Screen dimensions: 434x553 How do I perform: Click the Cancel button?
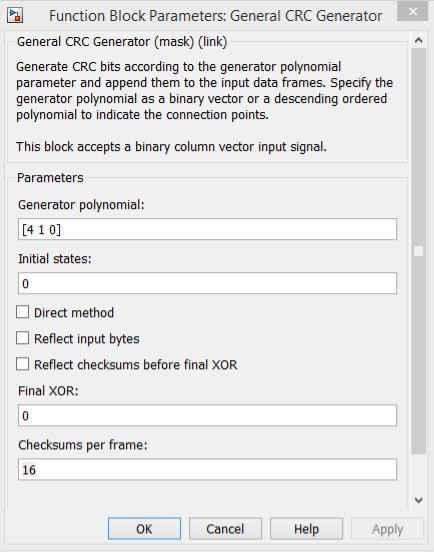pyautogui.click(x=225, y=529)
